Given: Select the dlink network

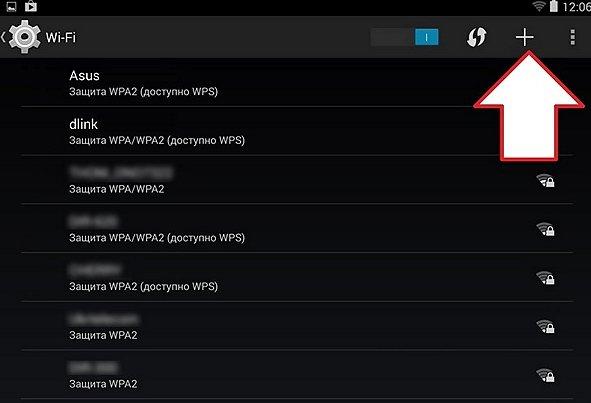Looking at the screenshot, I should click(x=297, y=131).
